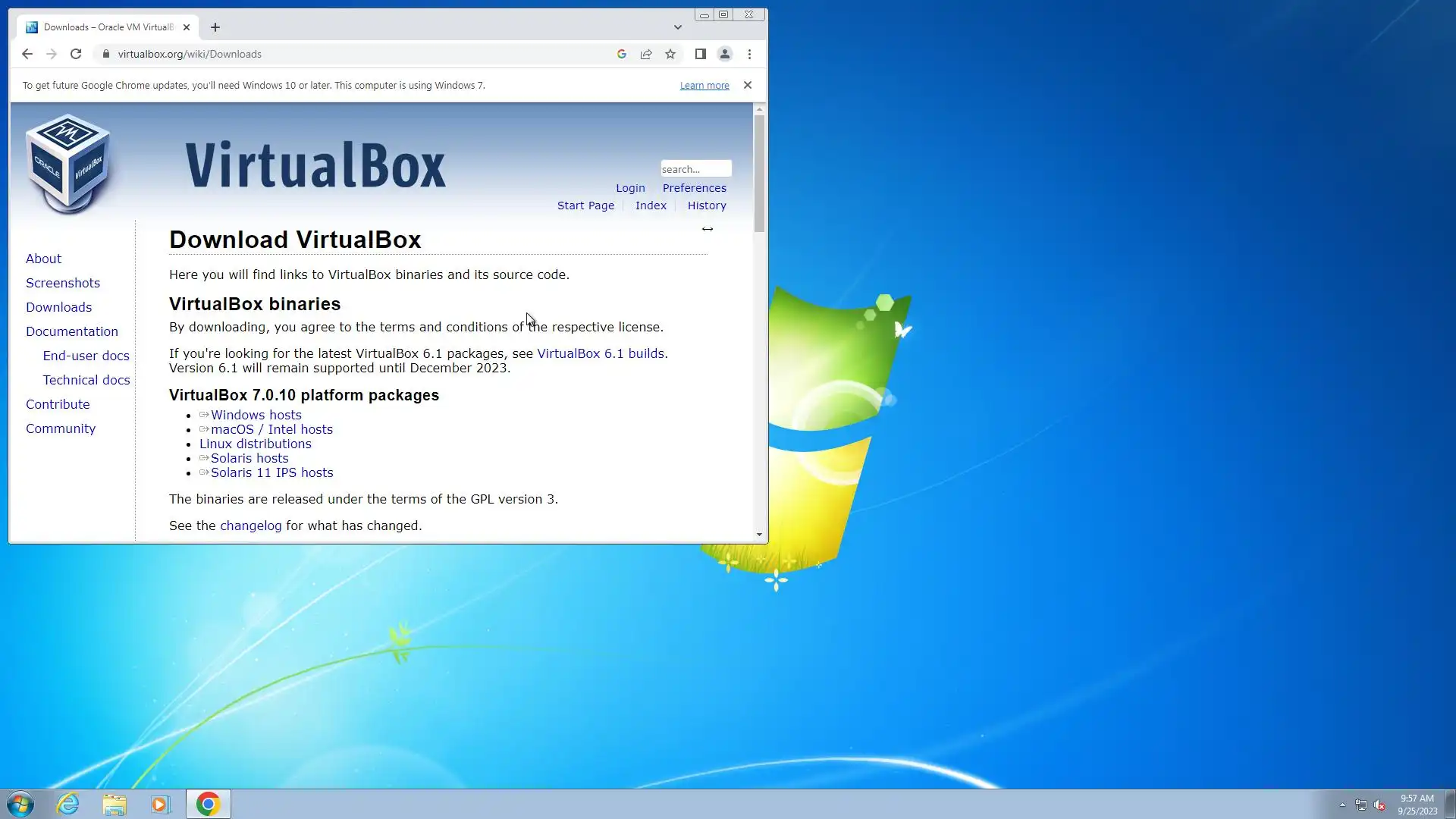The height and width of the screenshot is (819, 1456).
Task: Click the search input field
Action: coord(695,169)
